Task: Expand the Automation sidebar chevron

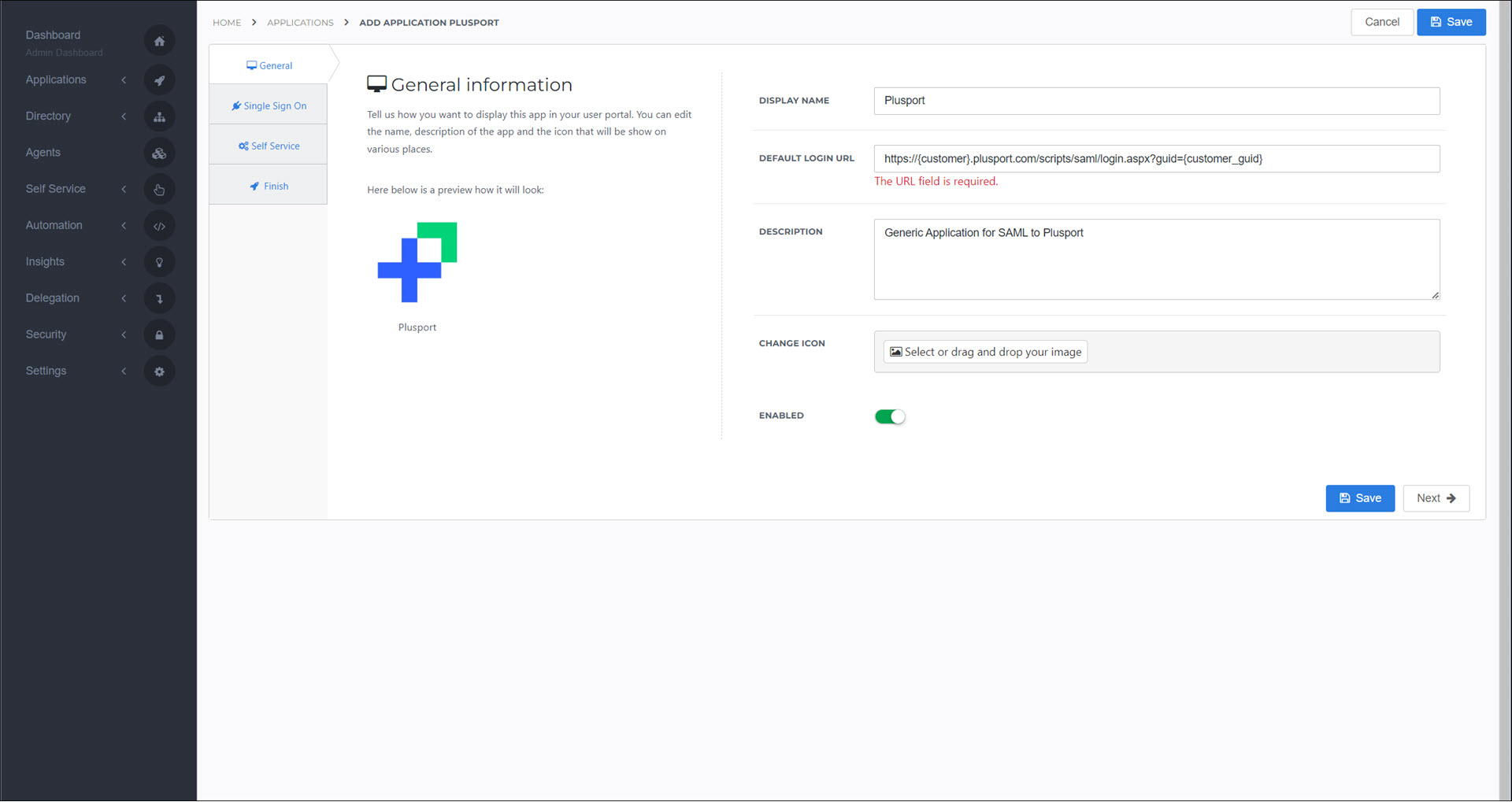Action: coord(124,226)
